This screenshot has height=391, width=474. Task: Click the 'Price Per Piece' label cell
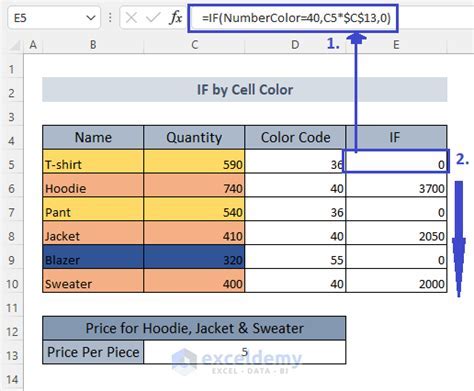pos(93,352)
